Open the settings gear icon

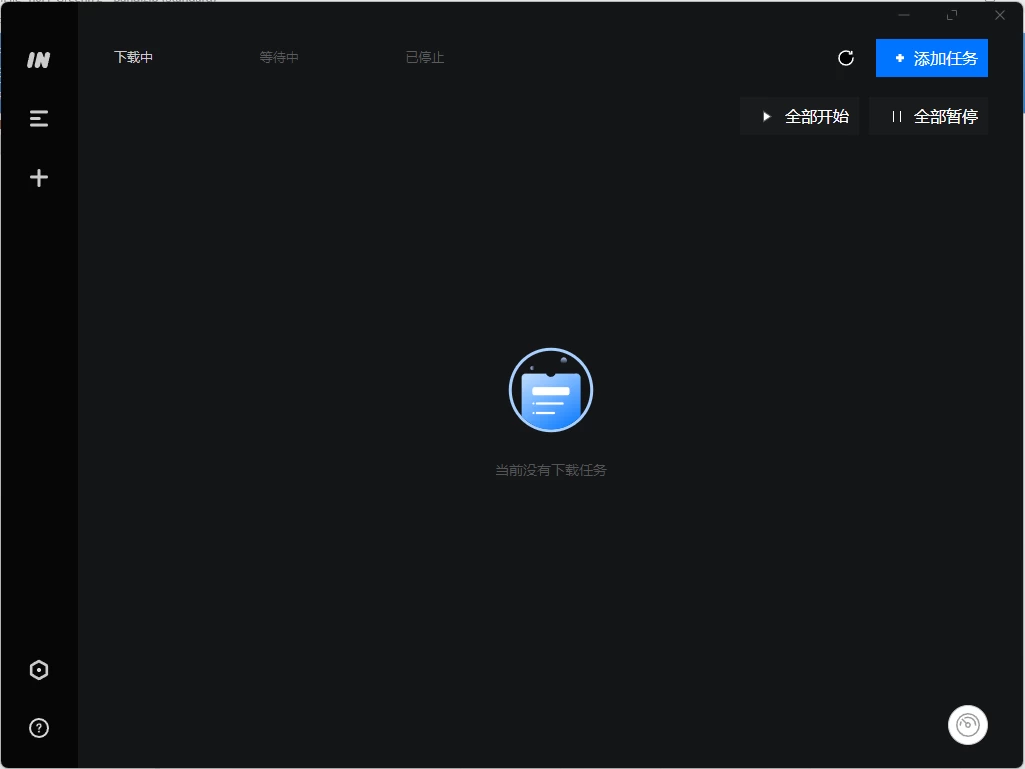38,670
